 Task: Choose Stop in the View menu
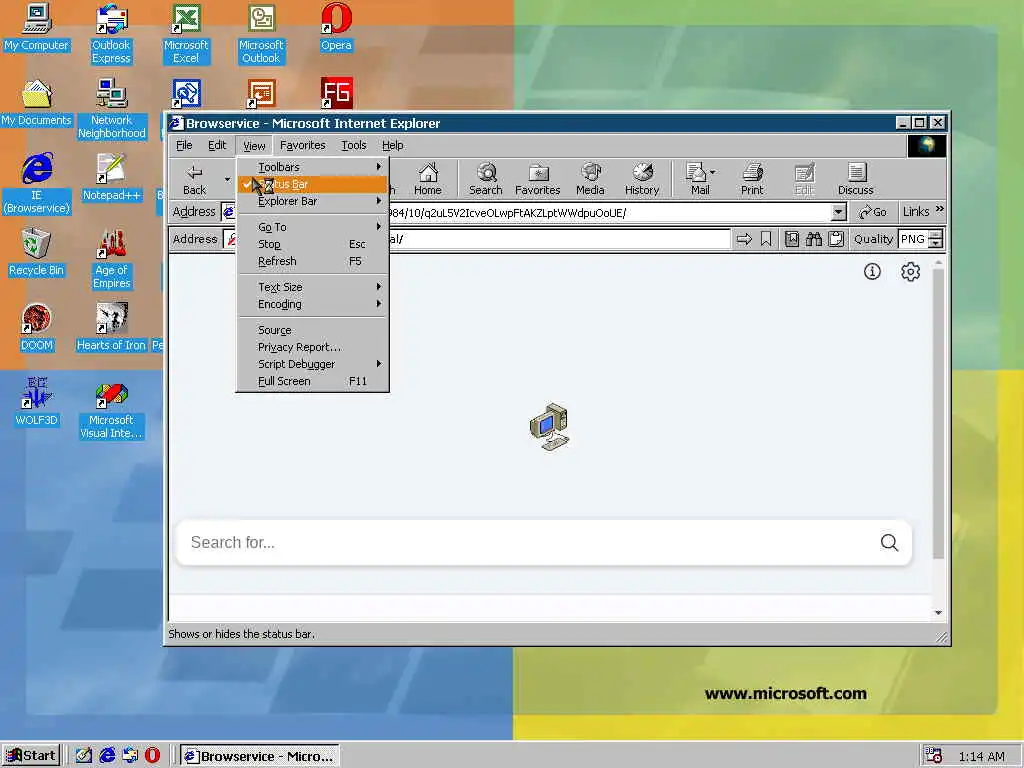click(x=312, y=244)
